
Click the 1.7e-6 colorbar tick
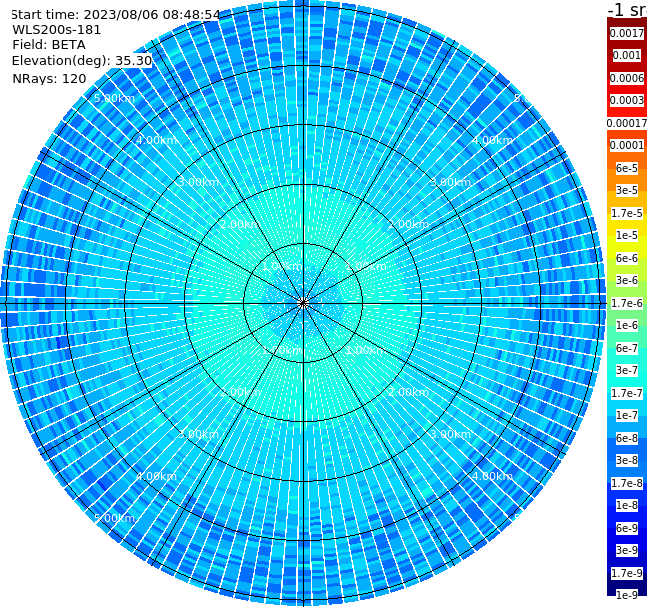[x=627, y=303]
